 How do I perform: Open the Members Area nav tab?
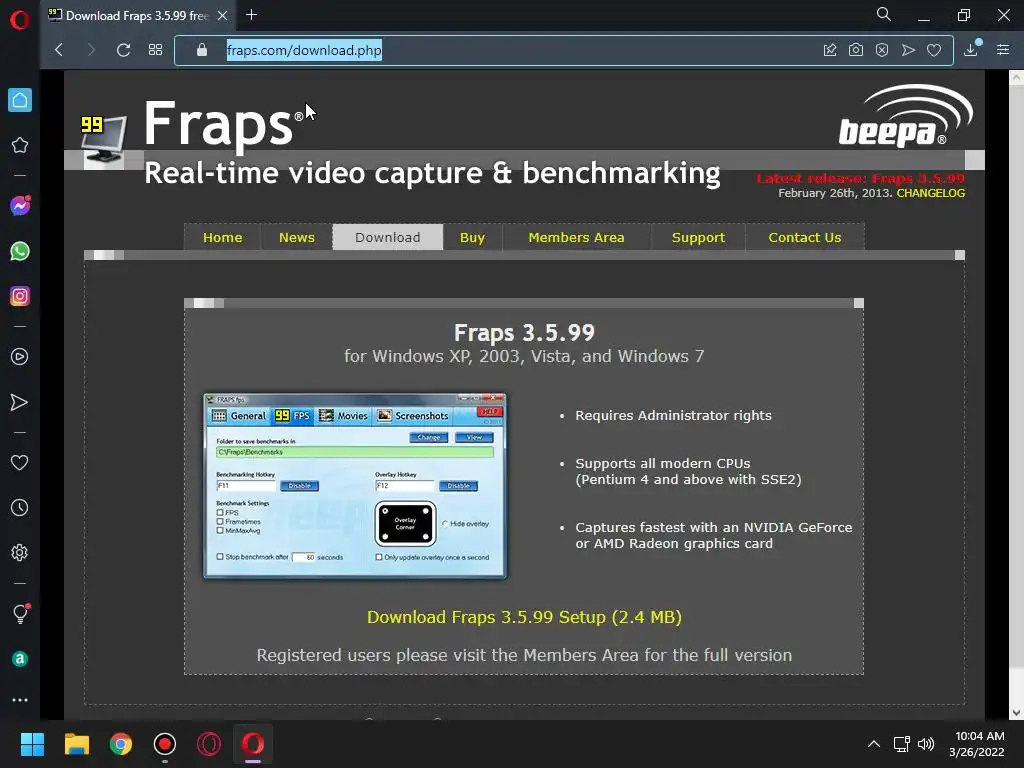[576, 238]
